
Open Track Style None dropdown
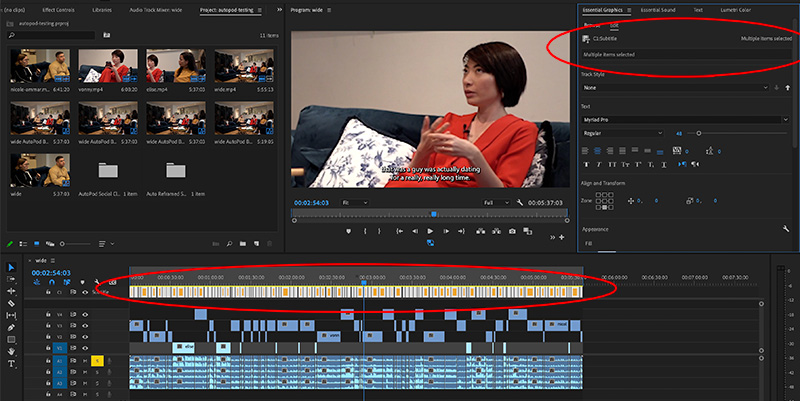point(676,88)
